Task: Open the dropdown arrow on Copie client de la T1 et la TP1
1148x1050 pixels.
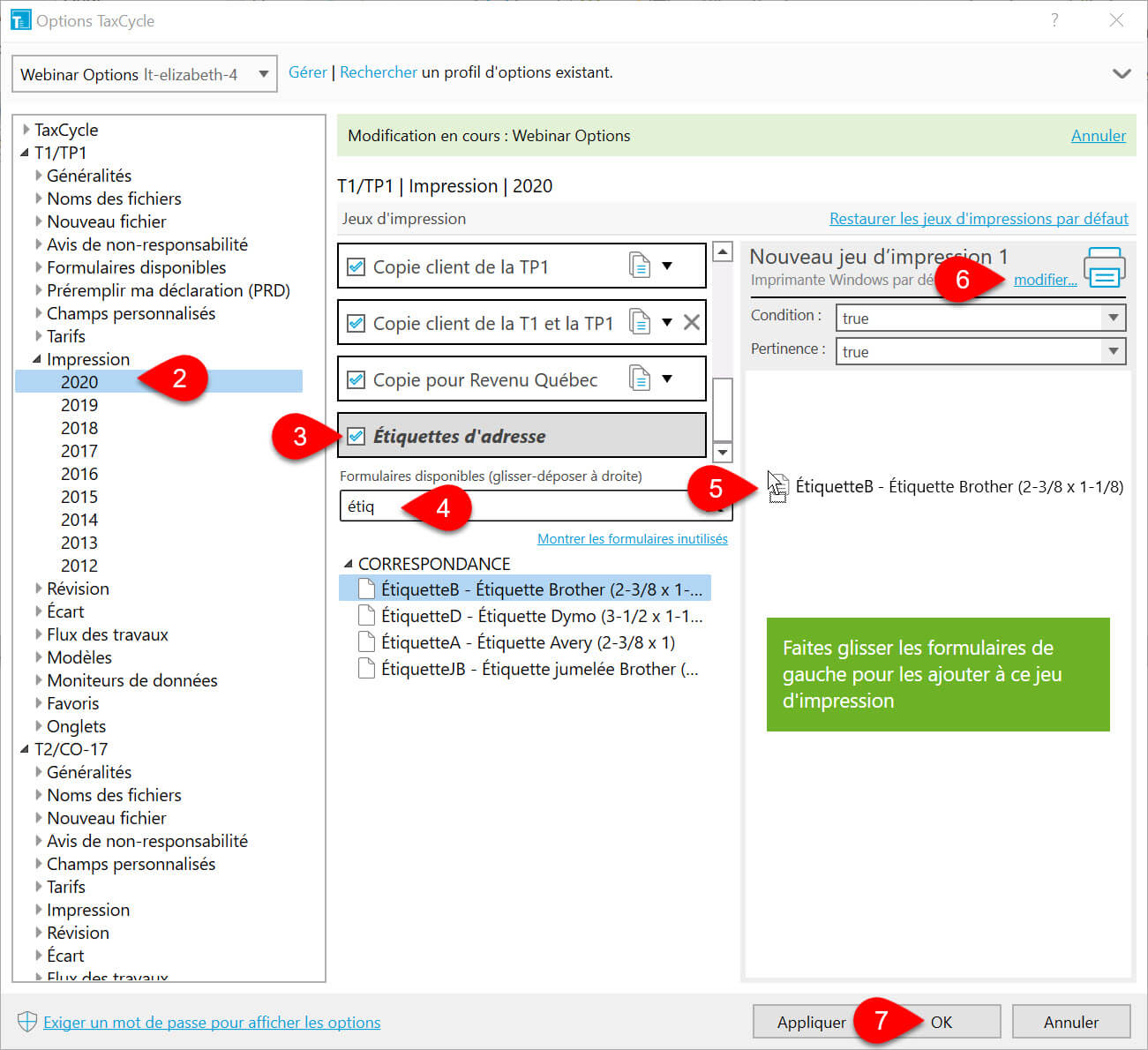Action: point(667,322)
